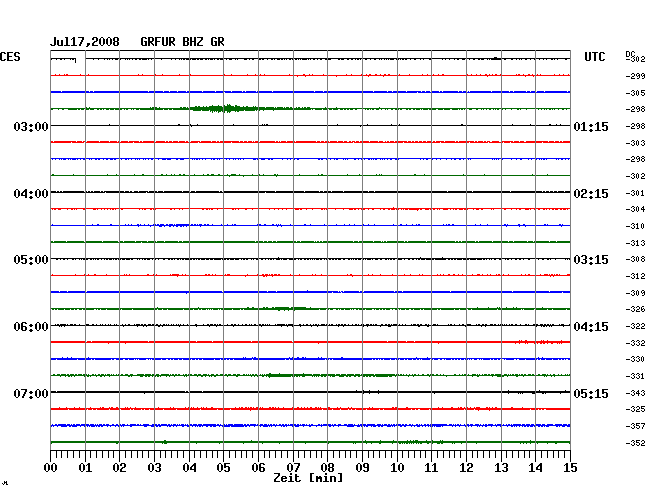Click minute label 12 on time axis
This screenshot has height=494, width=650.
(466, 468)
